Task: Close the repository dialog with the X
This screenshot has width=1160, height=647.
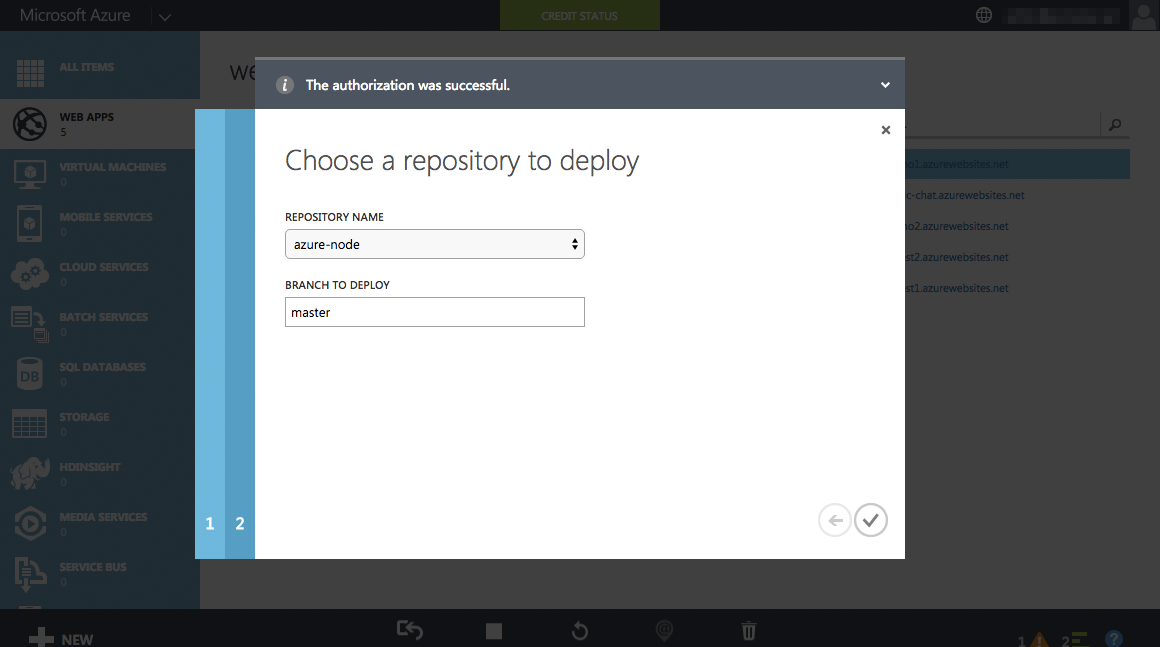Action: click(x=886, y=130)
